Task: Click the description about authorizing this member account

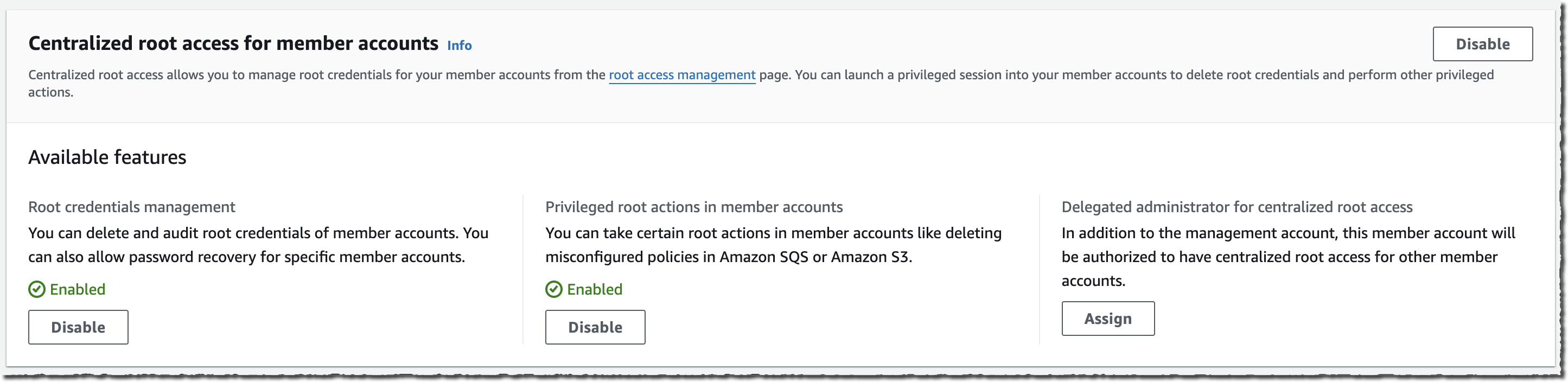Action: [x=1287, y=257]
